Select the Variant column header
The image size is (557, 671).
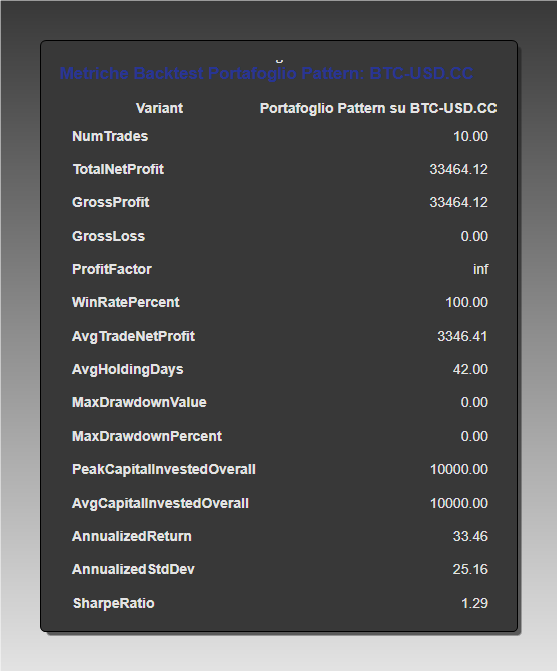click(159, 108)
